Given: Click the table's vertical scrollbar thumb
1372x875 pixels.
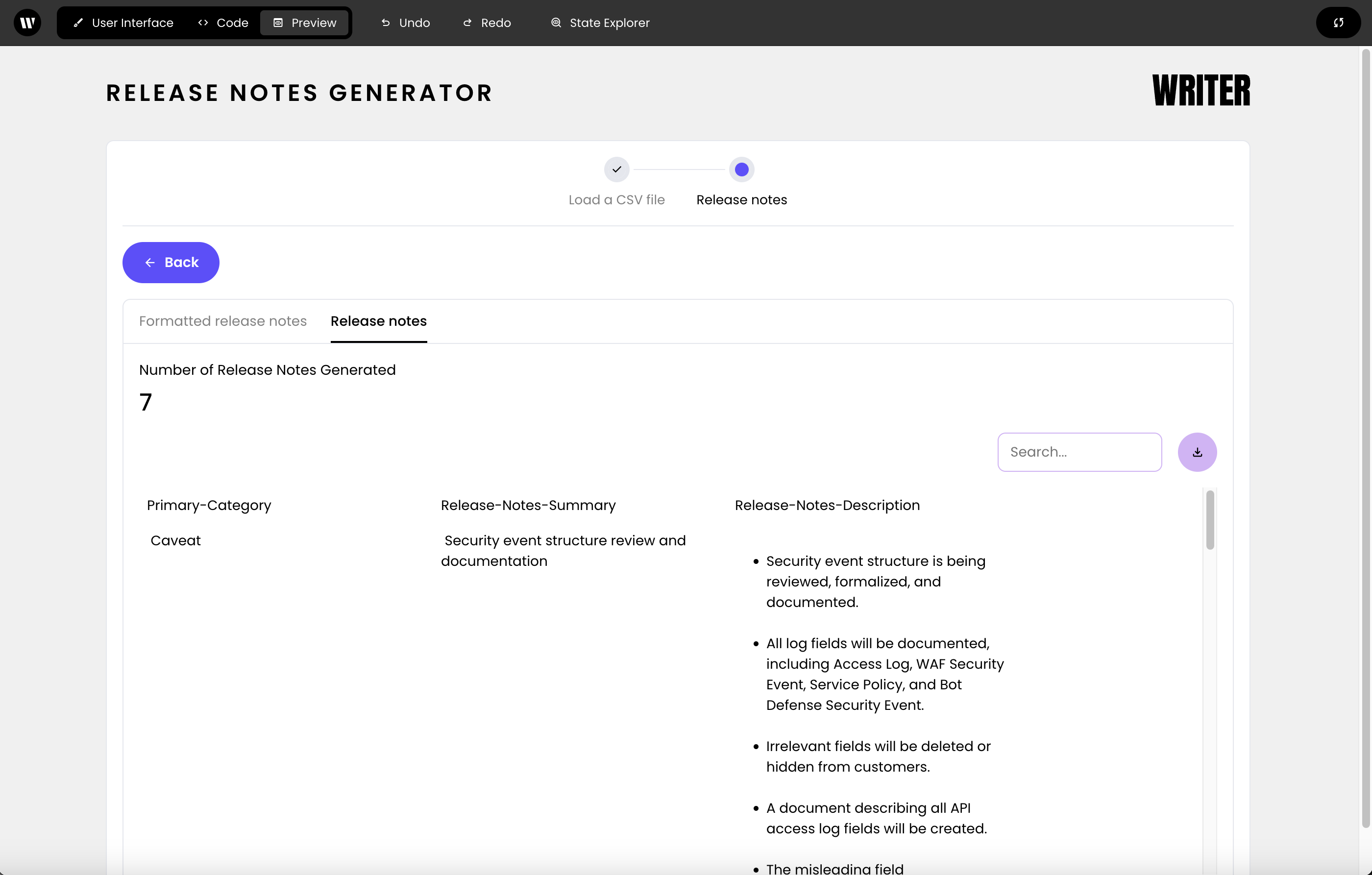Looking at the screenshot, I should tap(1210, 519).
